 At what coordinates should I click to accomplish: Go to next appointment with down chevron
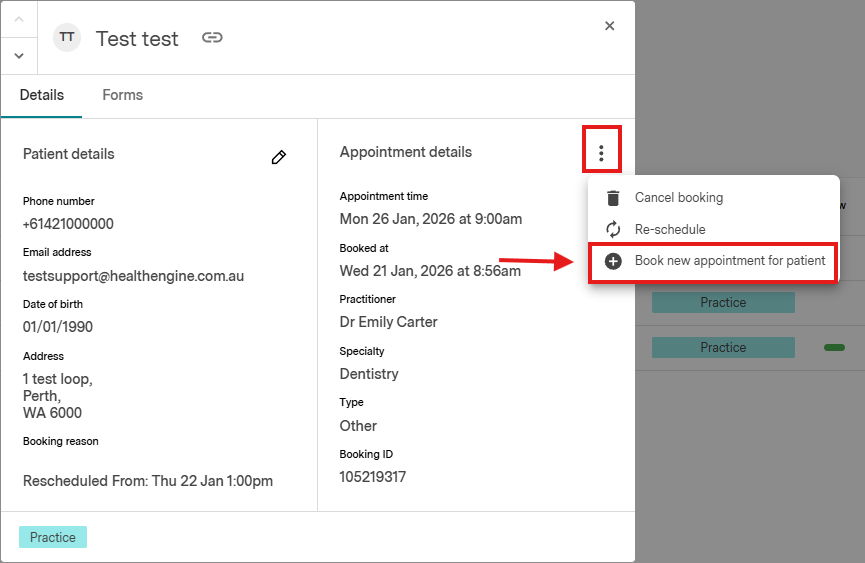point(18,56)
